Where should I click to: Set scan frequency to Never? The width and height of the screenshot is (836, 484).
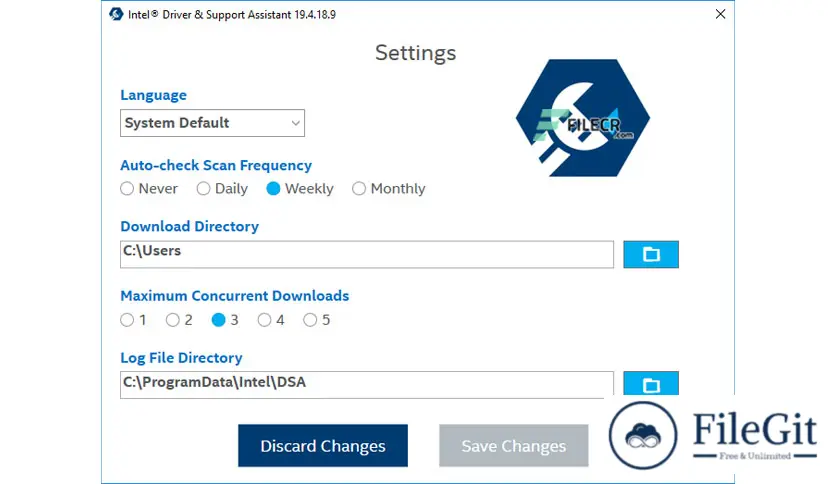[x=127, y=189]
